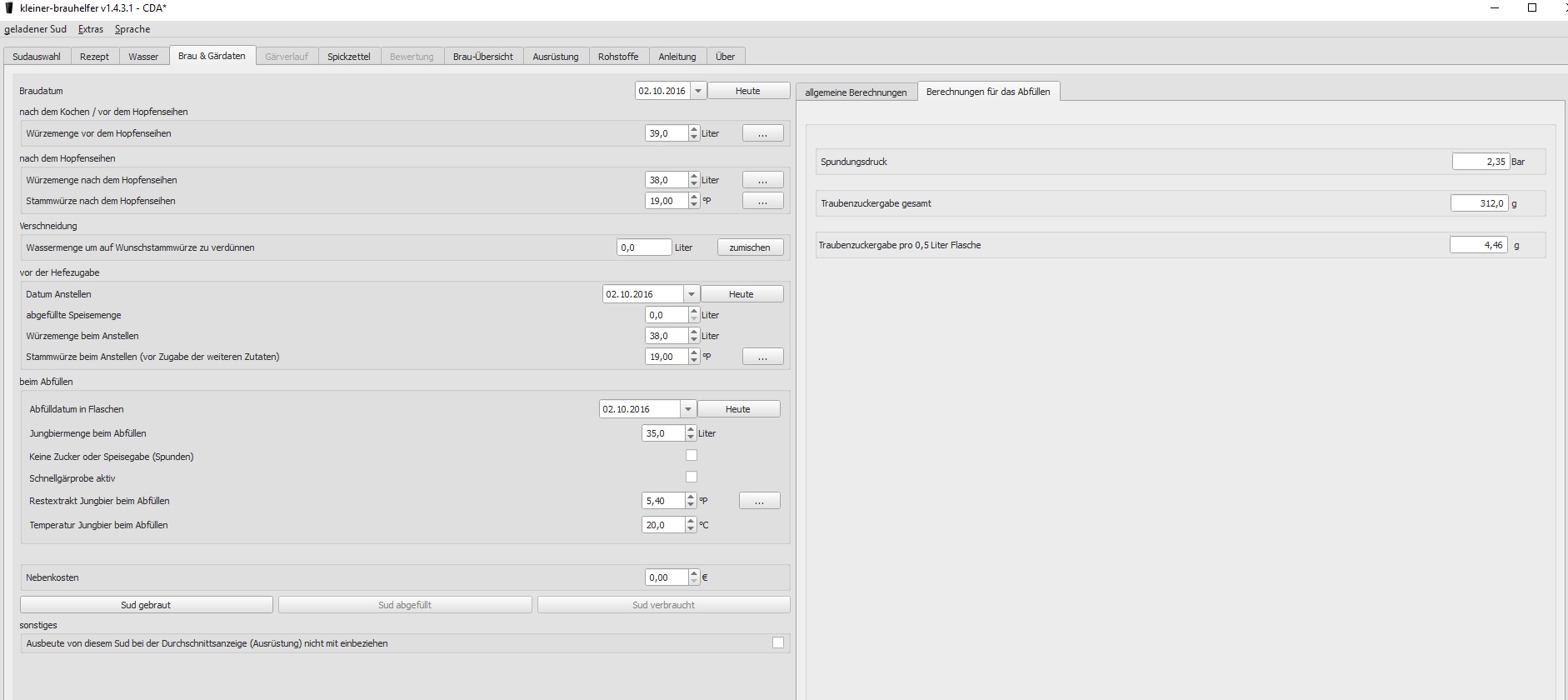Increase Jungbiermenge beim Abfüllen with up arrow
The image size is (1568, 700).
691,429
